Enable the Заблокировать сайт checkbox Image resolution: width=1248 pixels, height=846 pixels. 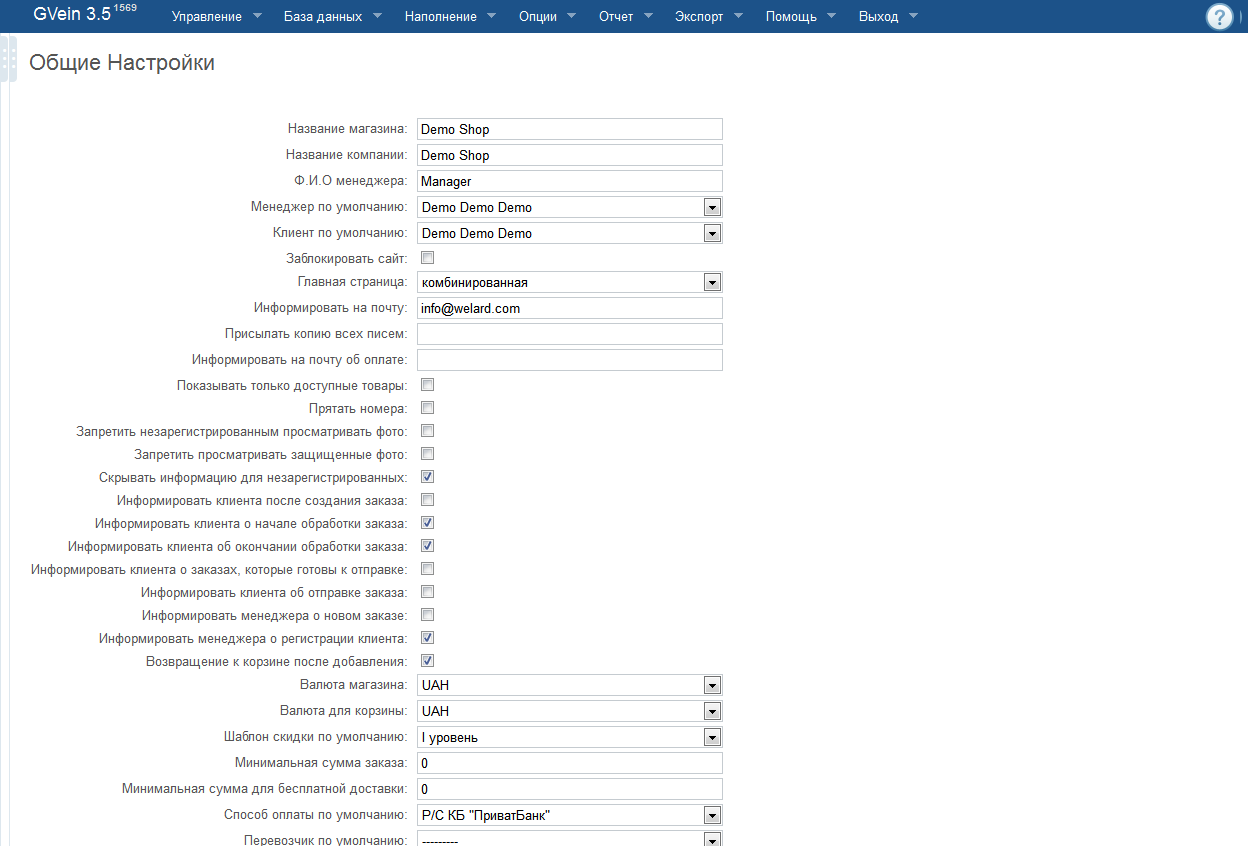pyautogui.click(x=427, y=258)
